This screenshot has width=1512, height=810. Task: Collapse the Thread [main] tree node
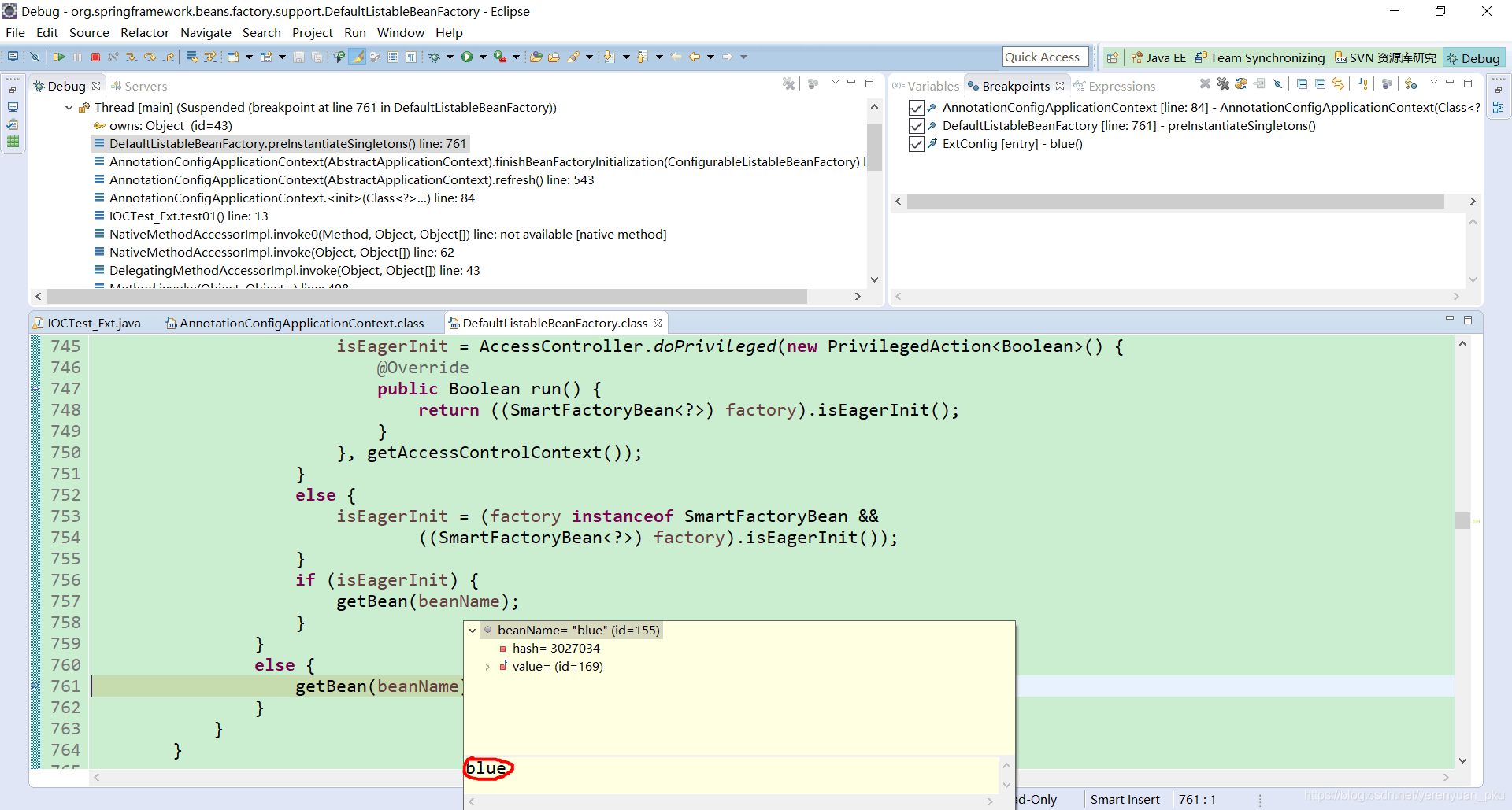pos(69,108)
